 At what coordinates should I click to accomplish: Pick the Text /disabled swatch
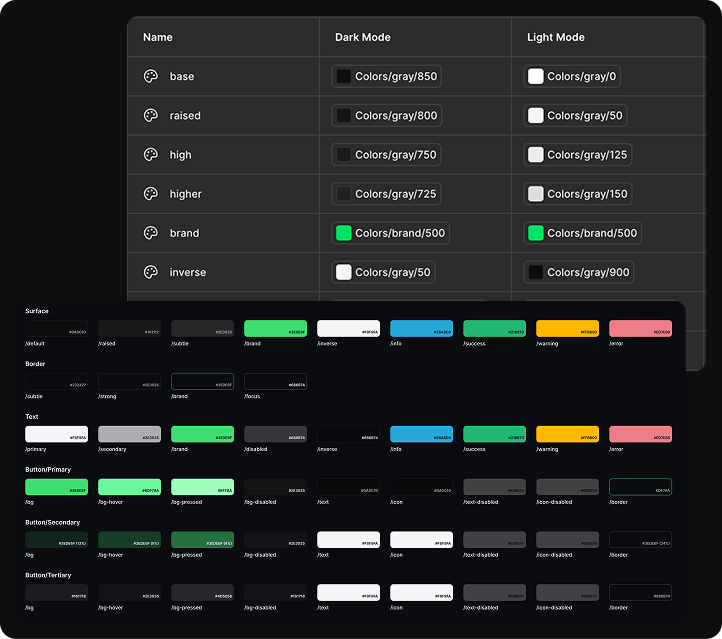275,435
